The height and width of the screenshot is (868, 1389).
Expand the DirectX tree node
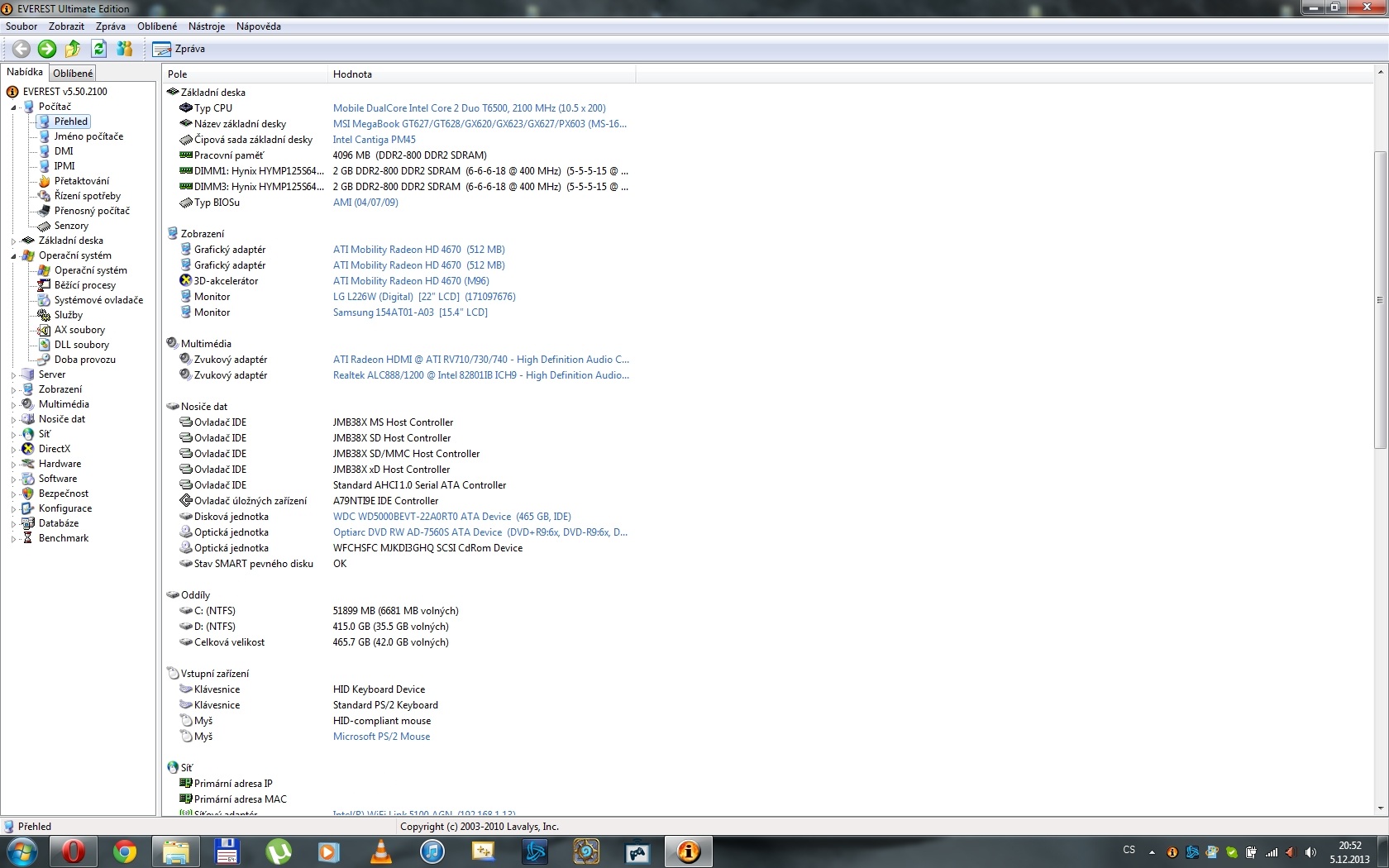(x=13, y=450)
